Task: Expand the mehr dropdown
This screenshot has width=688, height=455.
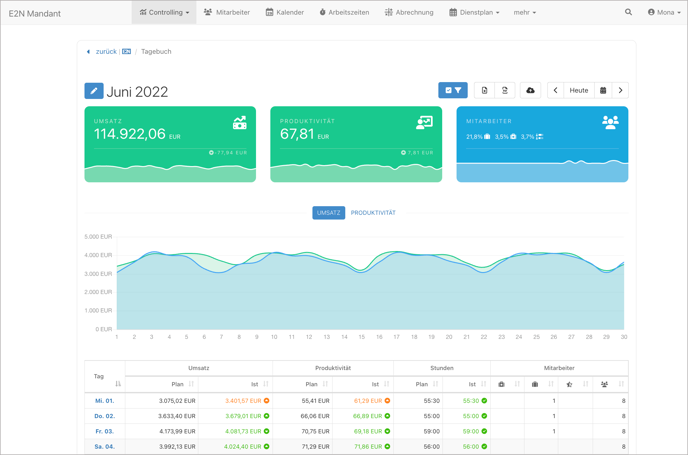Action: [525, 12]
